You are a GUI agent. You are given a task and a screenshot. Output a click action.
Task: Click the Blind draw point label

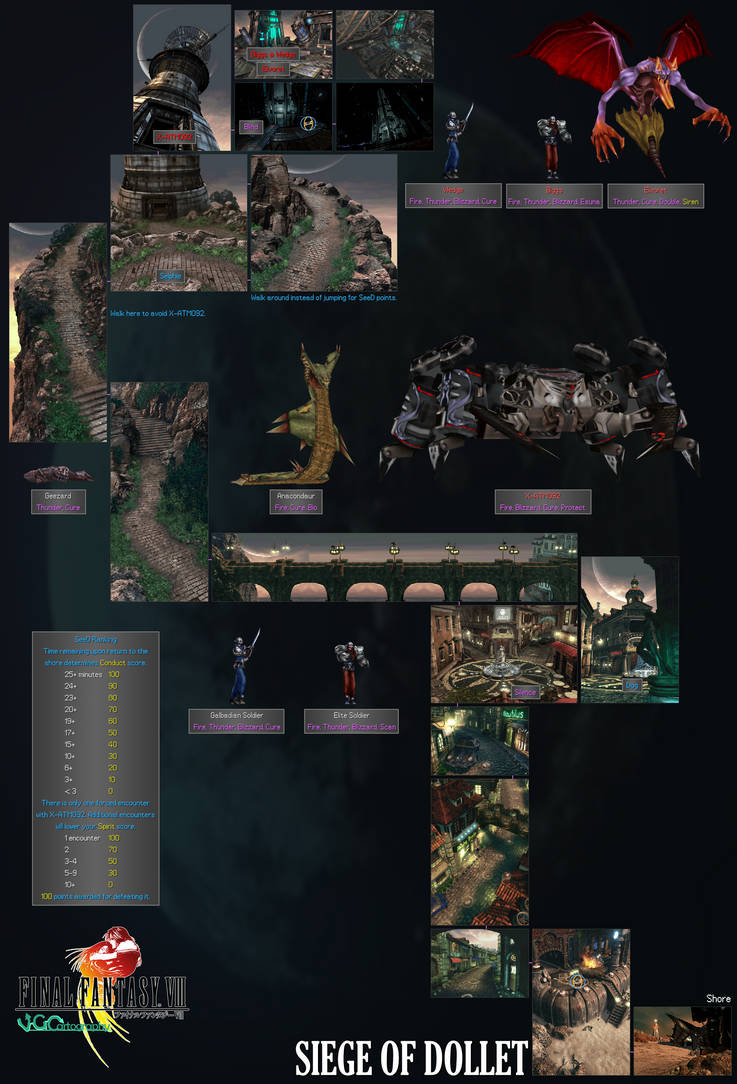251,127
